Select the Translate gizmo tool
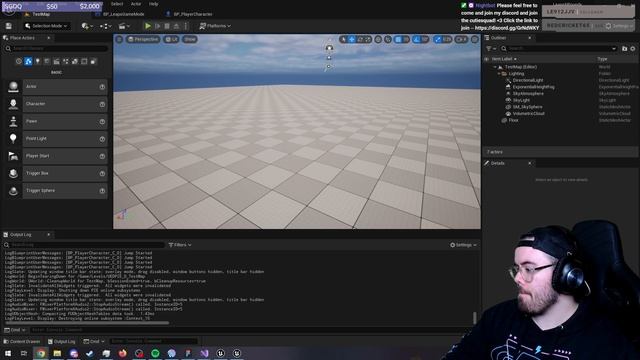Image resolution: width=640 pixels, height=360 pixels. [x=351, y=39]
